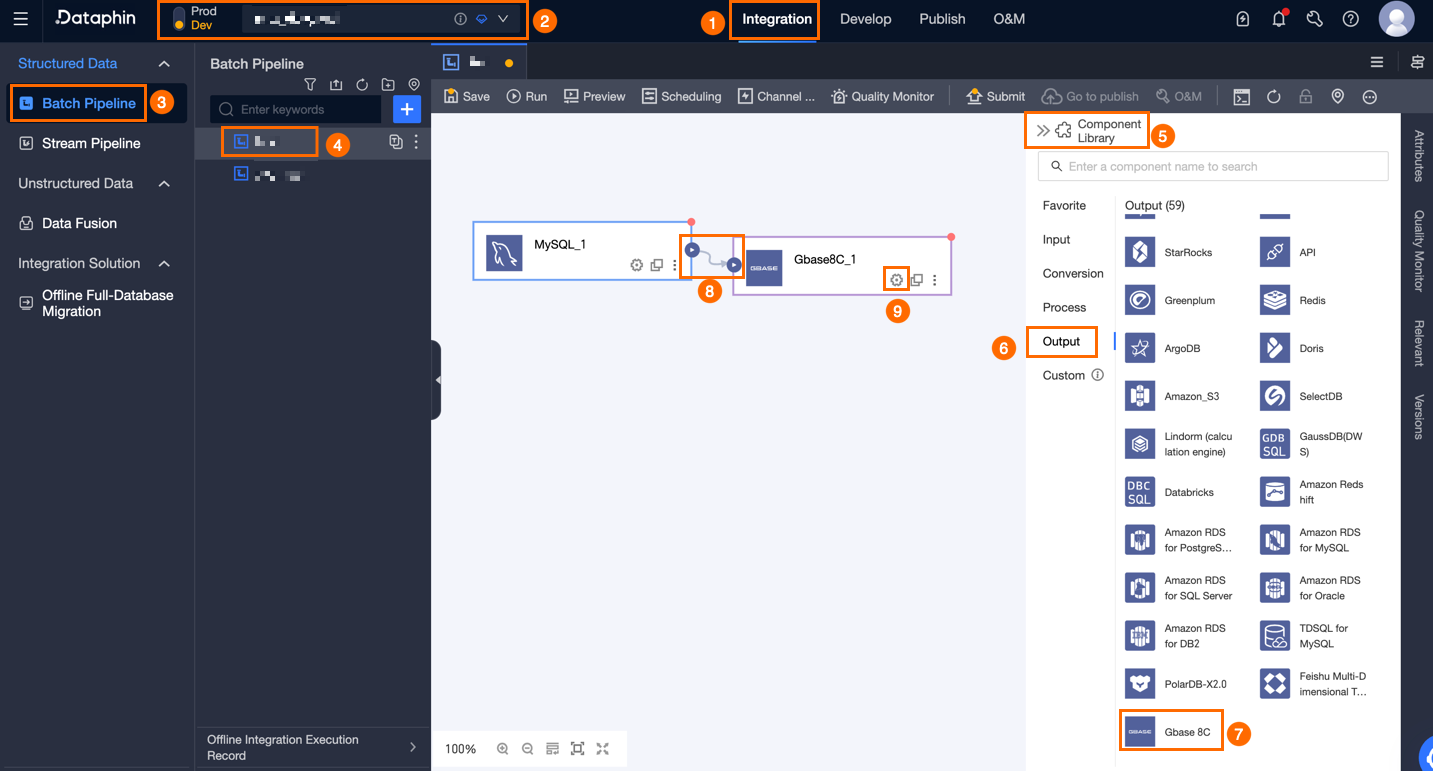The image size is (1433, 771).
Task: Switch to the Integration tab
Action: point(777,19)
